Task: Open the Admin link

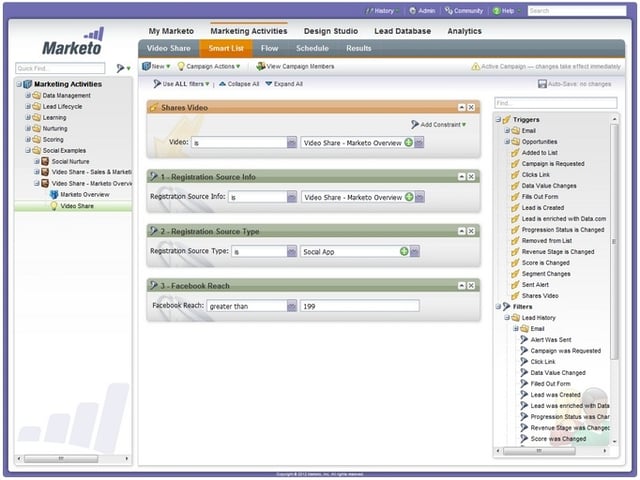Action: (422, 11)
